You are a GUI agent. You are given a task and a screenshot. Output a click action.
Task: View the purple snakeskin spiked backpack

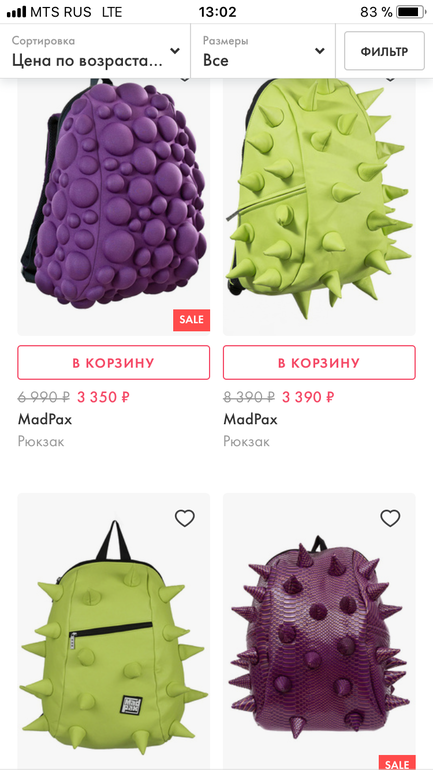[319, 631]
